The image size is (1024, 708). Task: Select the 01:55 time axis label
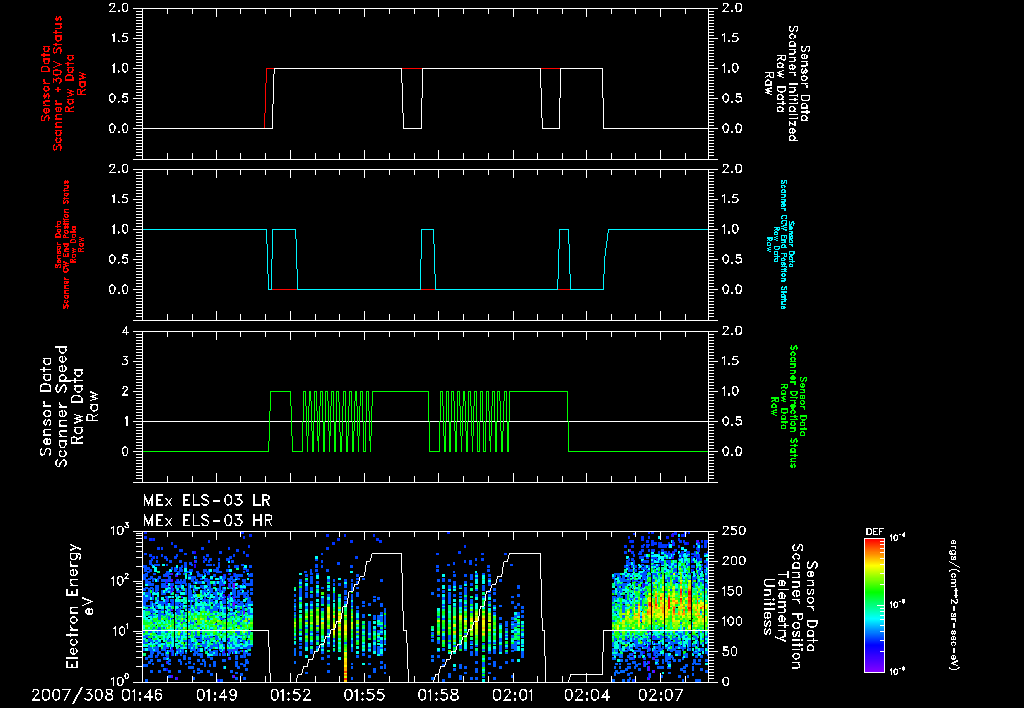pos(364,695)
